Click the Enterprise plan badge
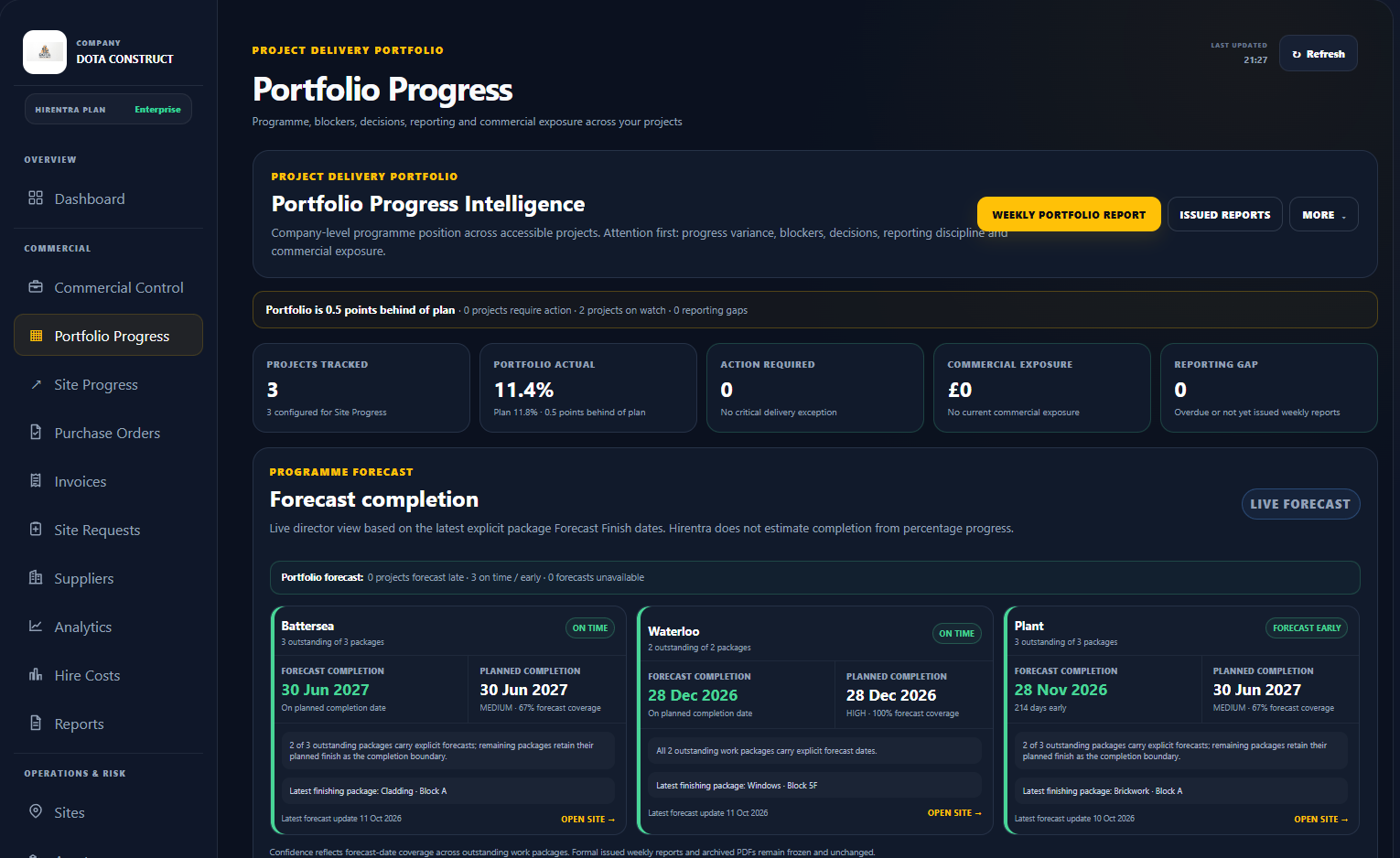Image resolution: width=1400 pixels, height=858 pixels. click(x=157, y=110)
